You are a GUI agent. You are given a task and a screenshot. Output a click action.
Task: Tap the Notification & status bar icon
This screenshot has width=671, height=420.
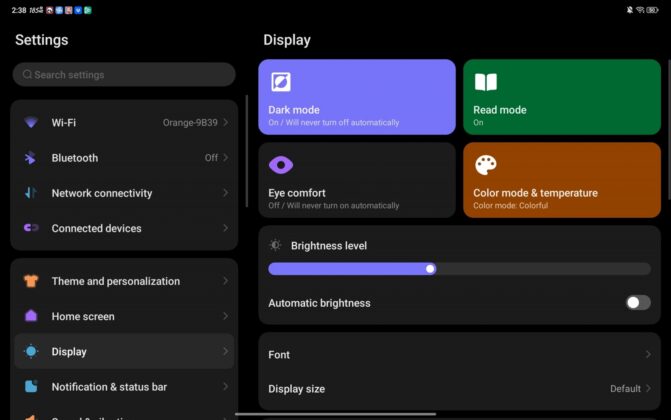point(31,387)
